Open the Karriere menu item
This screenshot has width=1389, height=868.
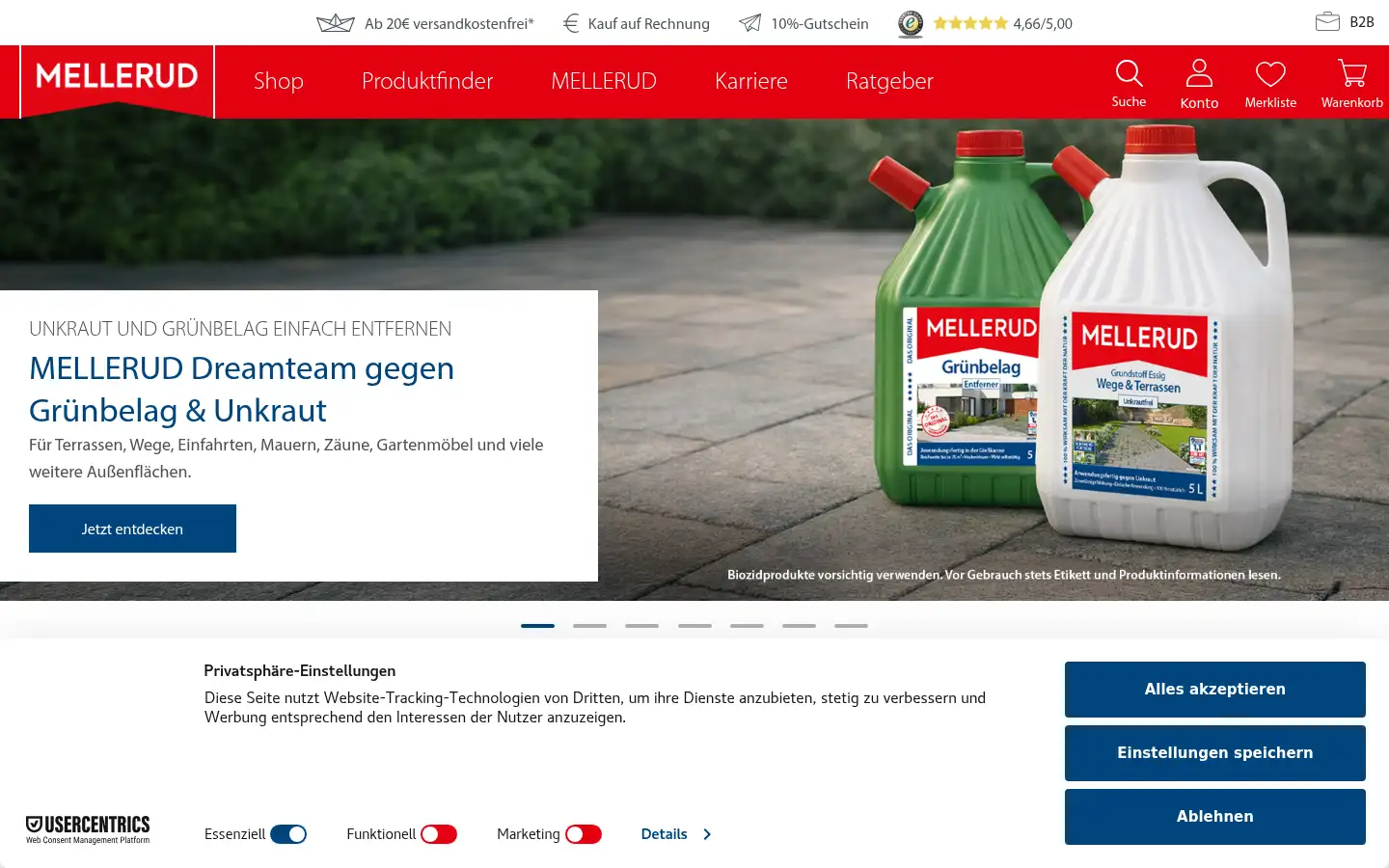pos(751,81)
